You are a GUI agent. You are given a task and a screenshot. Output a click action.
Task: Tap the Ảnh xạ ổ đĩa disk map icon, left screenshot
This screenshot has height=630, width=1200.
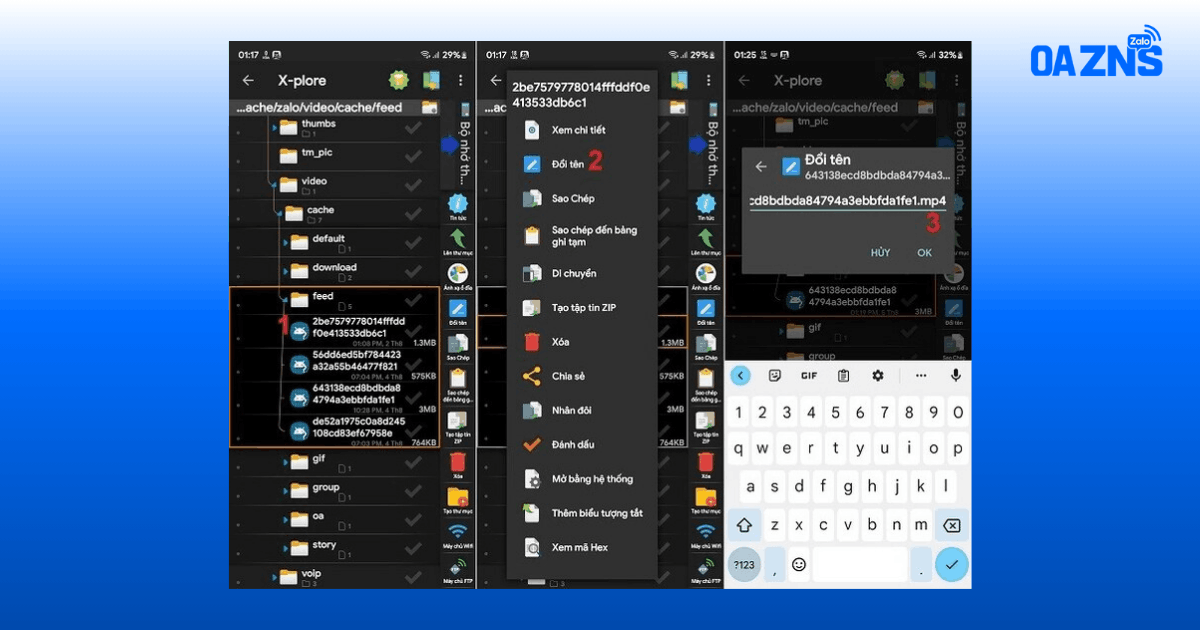tap(458, 273)
